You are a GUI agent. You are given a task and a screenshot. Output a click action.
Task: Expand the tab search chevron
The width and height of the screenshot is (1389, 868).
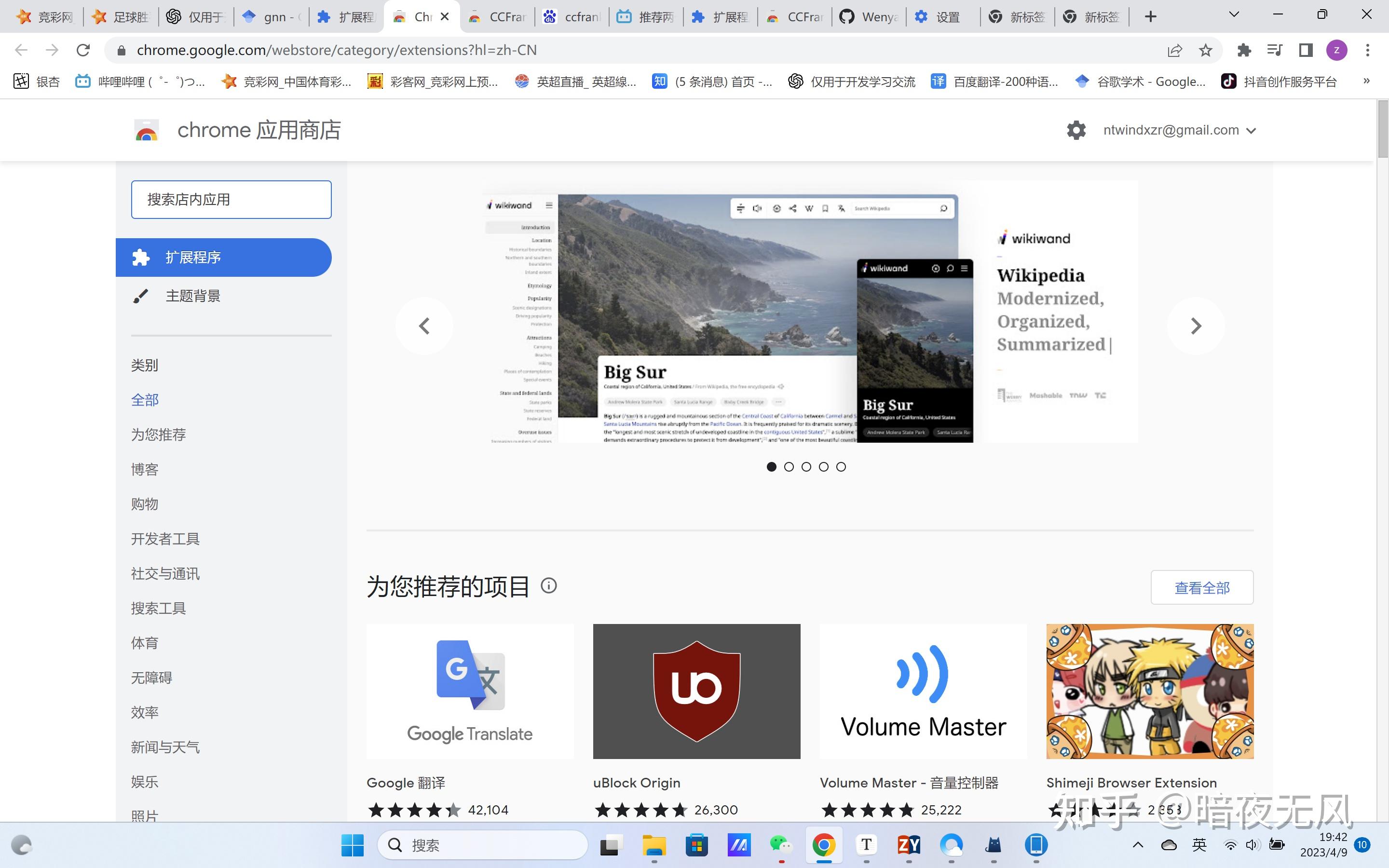1234,15
